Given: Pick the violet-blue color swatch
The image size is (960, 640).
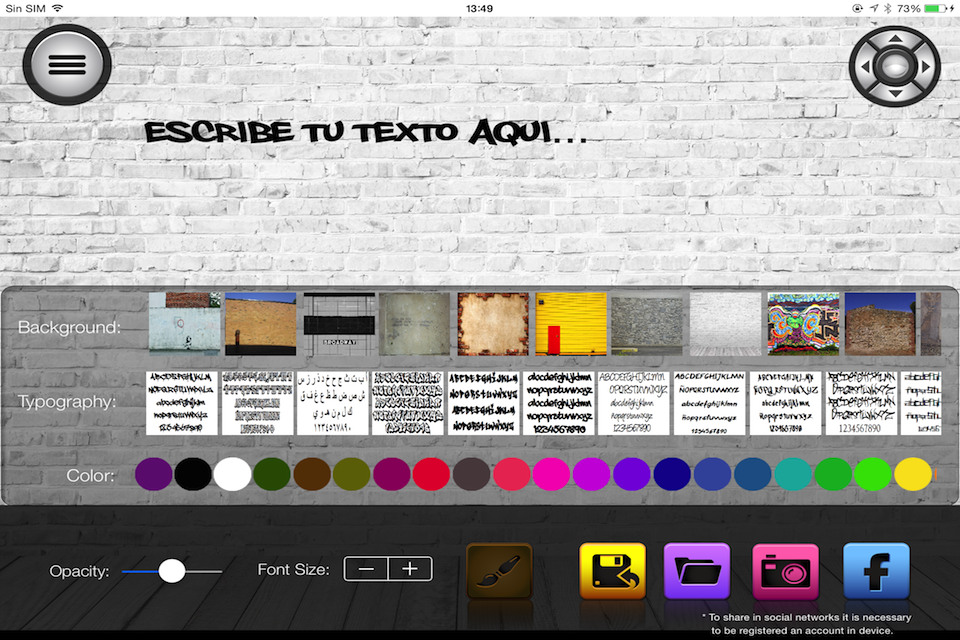Looking at the screenshot, I should pyautogui.click(x=632, y=474).
